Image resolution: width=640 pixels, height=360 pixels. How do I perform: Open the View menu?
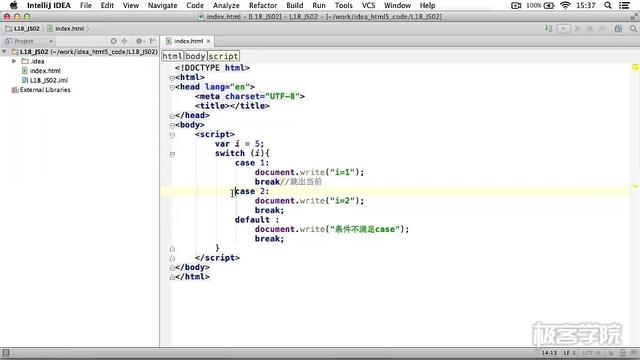tap(131, 5)
